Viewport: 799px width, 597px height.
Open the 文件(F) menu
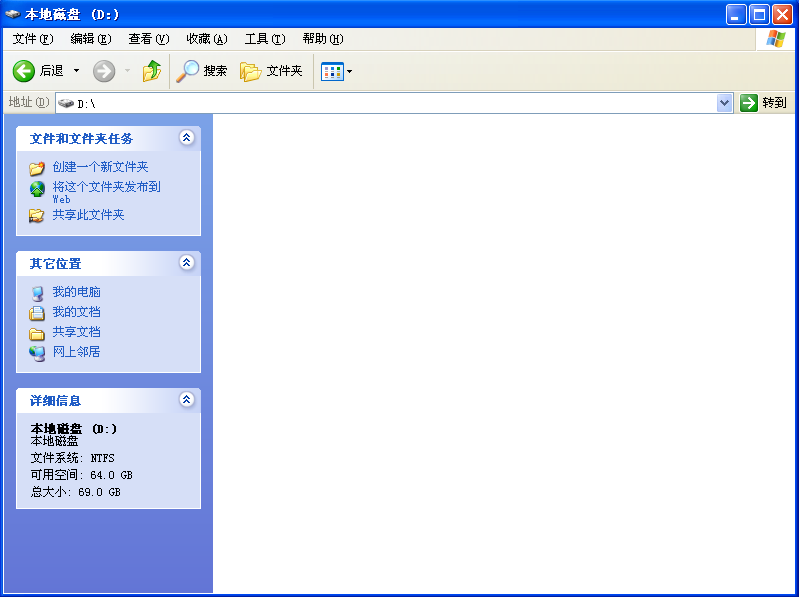[33, 39]
